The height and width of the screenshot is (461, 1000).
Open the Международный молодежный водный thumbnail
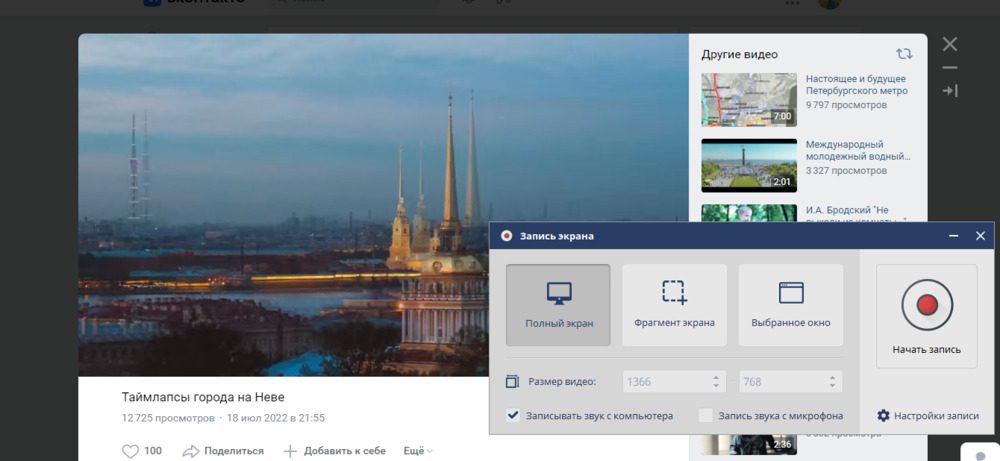(x=749, y=165)
